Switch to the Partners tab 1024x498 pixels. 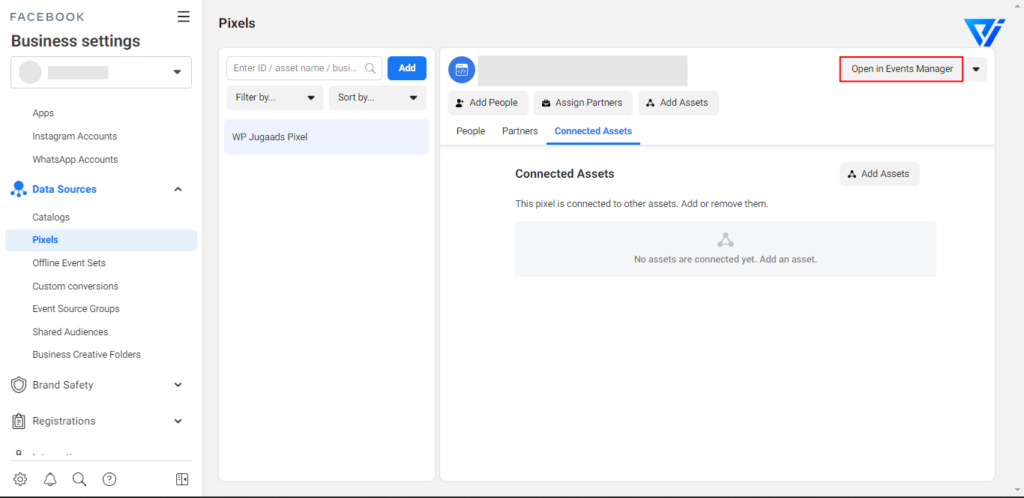tap(520, 131)
